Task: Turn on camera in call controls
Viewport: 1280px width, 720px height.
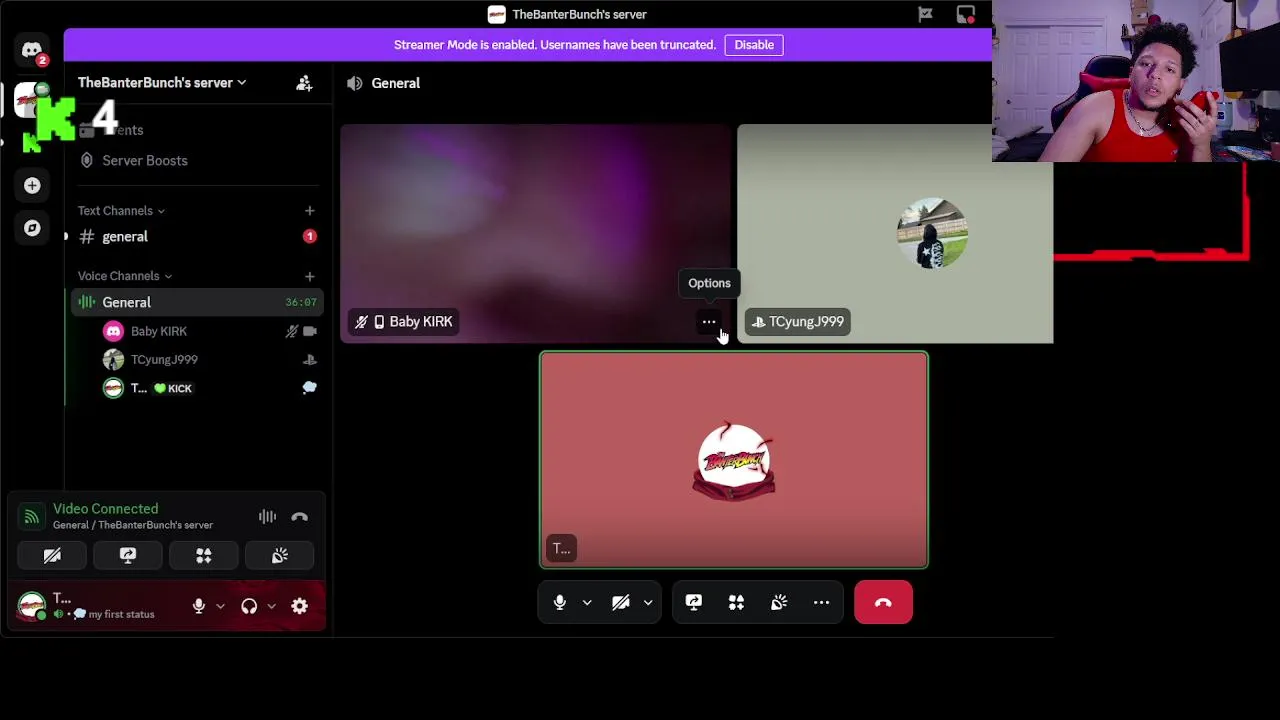Action: [621, 602]
